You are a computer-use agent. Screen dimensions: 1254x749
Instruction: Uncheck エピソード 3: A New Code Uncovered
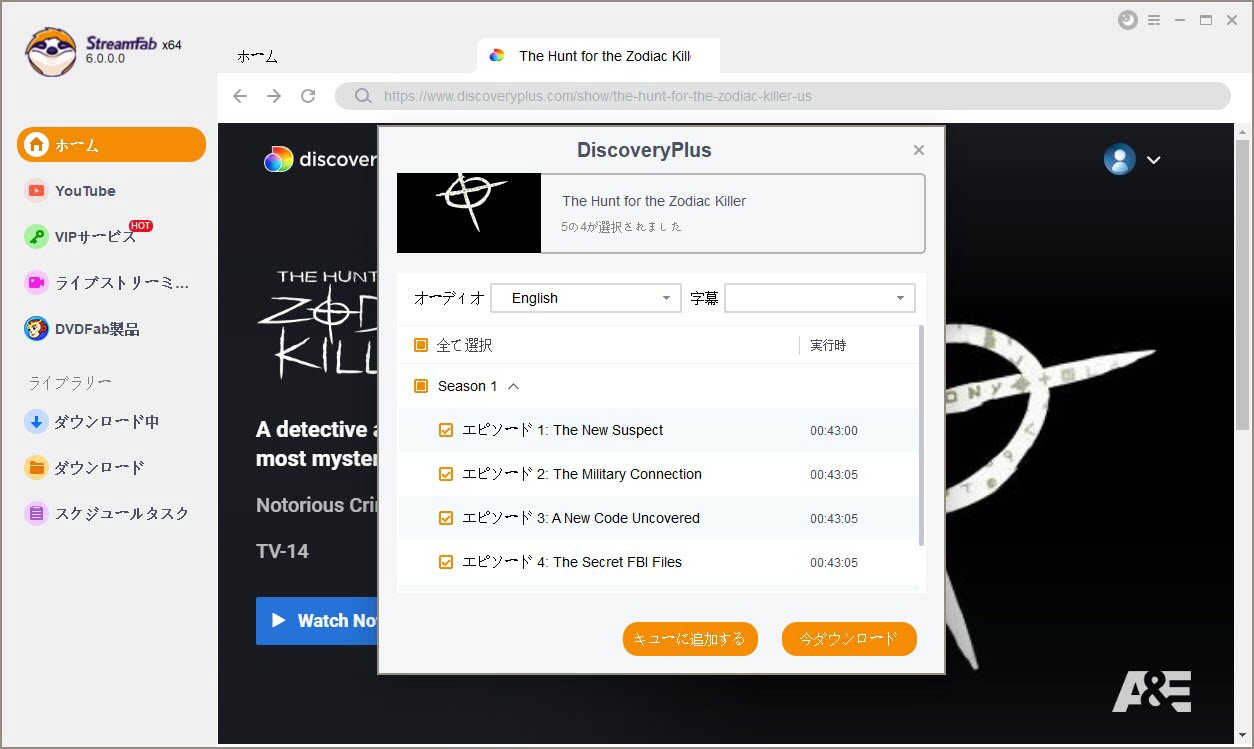point(446,518)
